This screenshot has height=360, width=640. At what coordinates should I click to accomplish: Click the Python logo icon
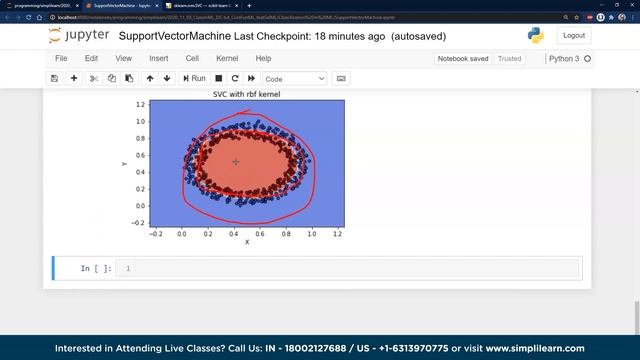coord(536,36)
